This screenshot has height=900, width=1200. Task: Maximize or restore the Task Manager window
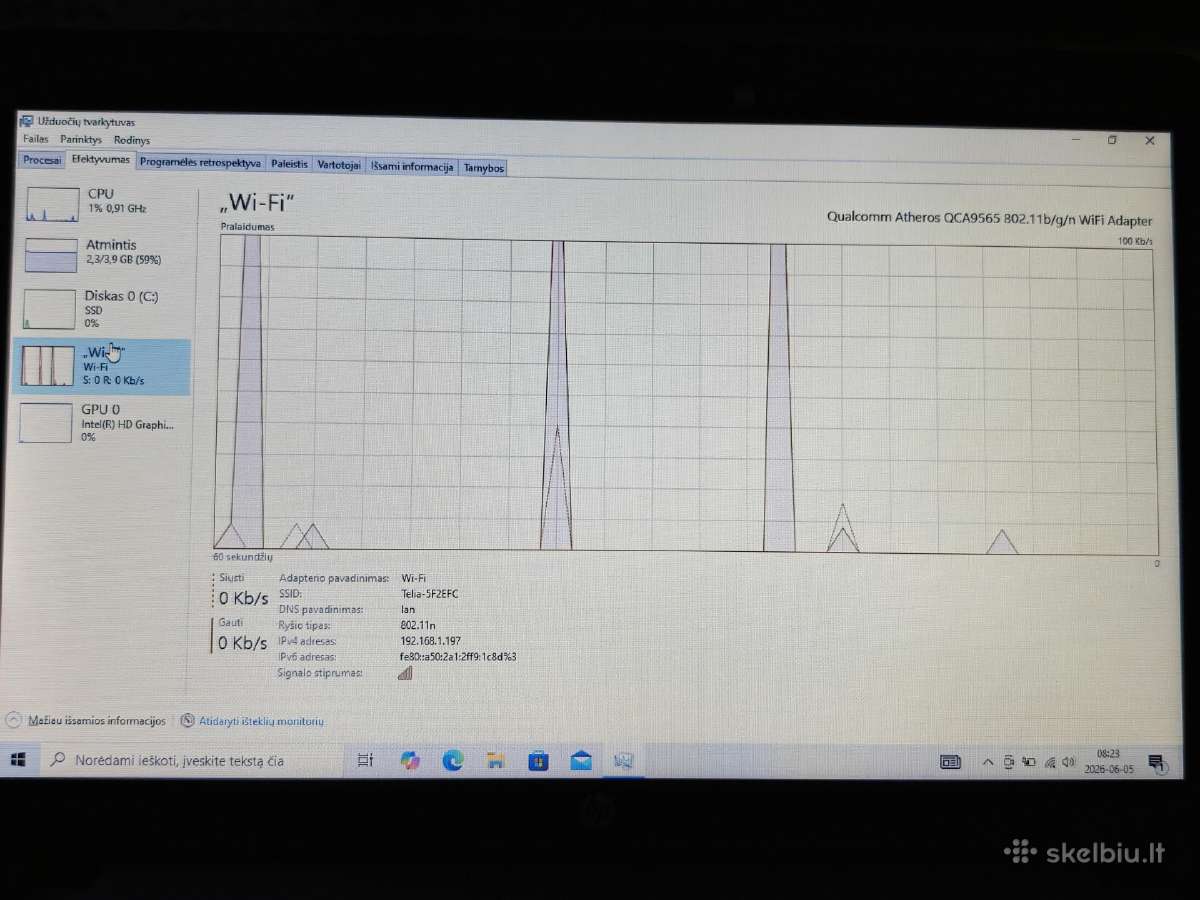[1112, 140]
